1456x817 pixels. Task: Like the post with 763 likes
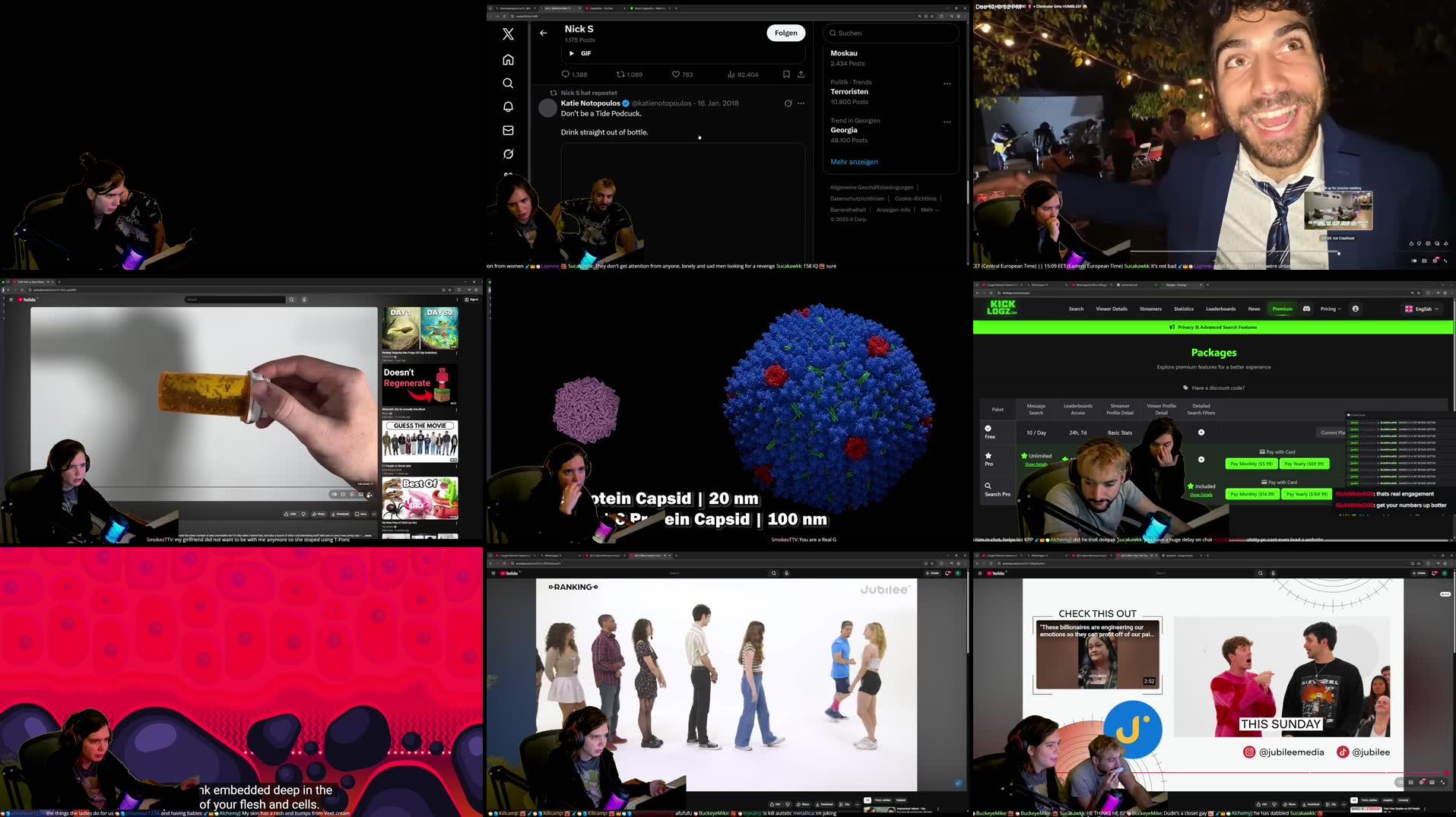click(676, 74)
